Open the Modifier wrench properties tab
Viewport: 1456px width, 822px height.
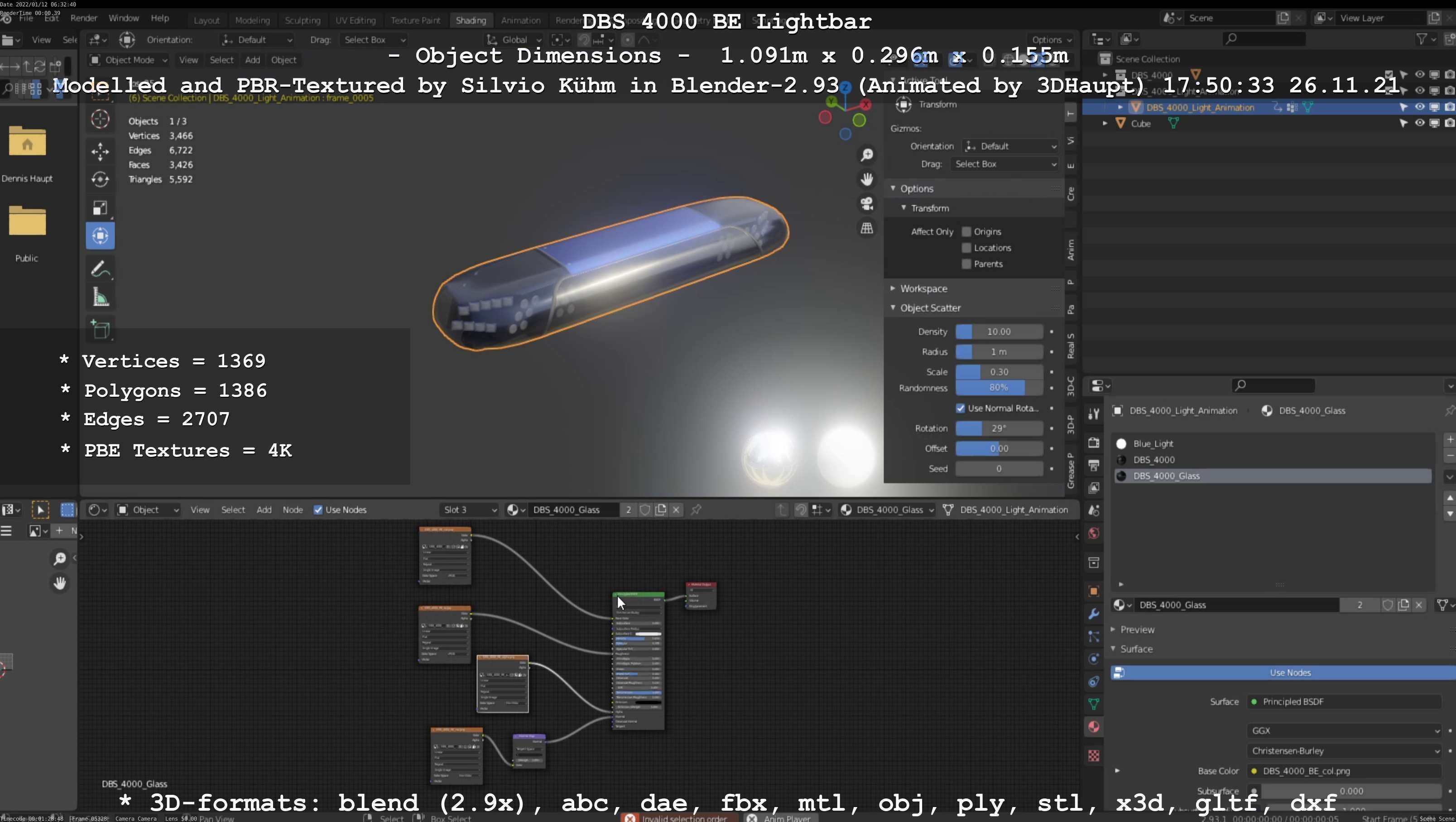point(1094,614)
